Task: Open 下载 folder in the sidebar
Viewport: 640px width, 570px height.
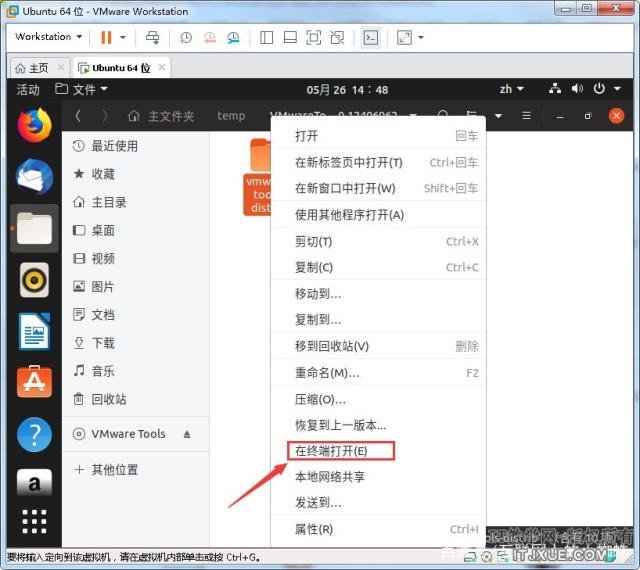Action: [104, 343]
